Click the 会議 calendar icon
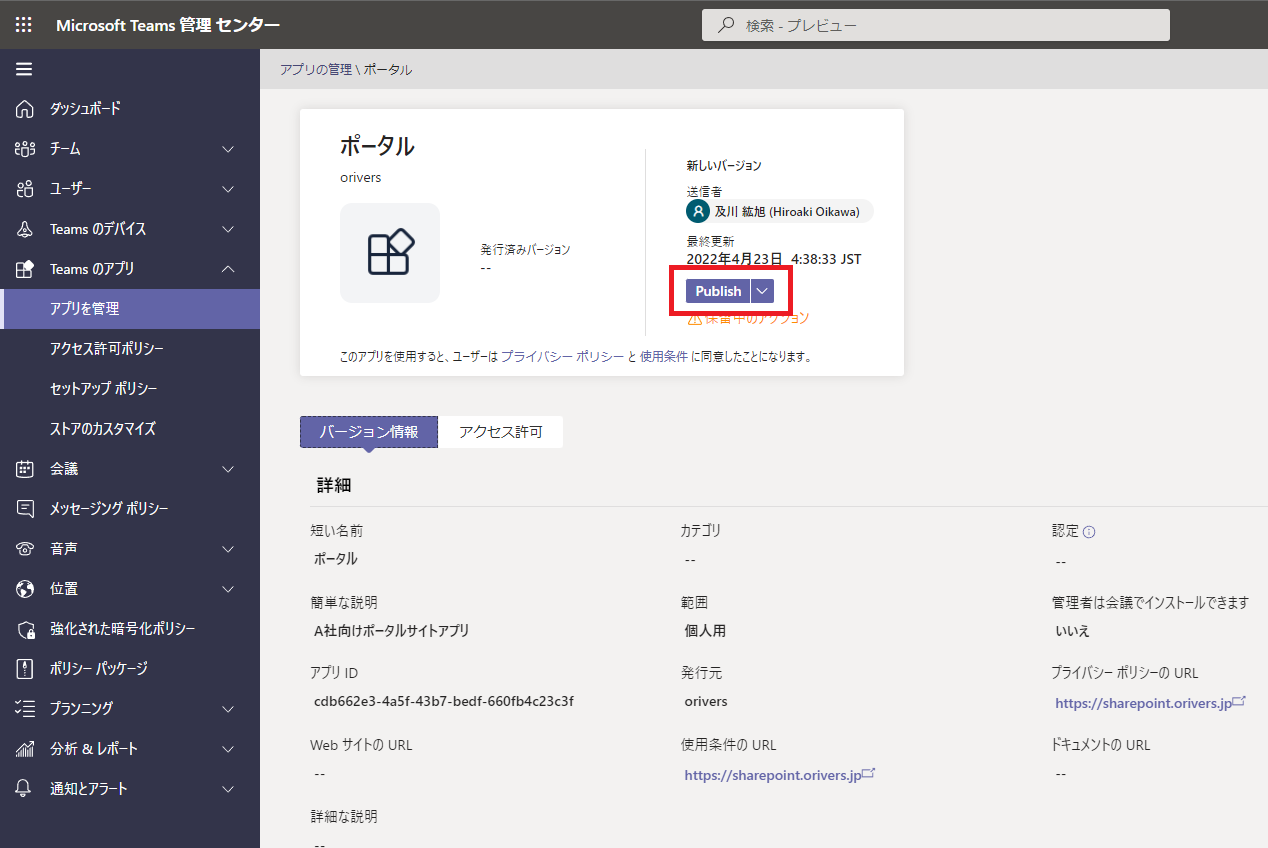 point(25,469)
